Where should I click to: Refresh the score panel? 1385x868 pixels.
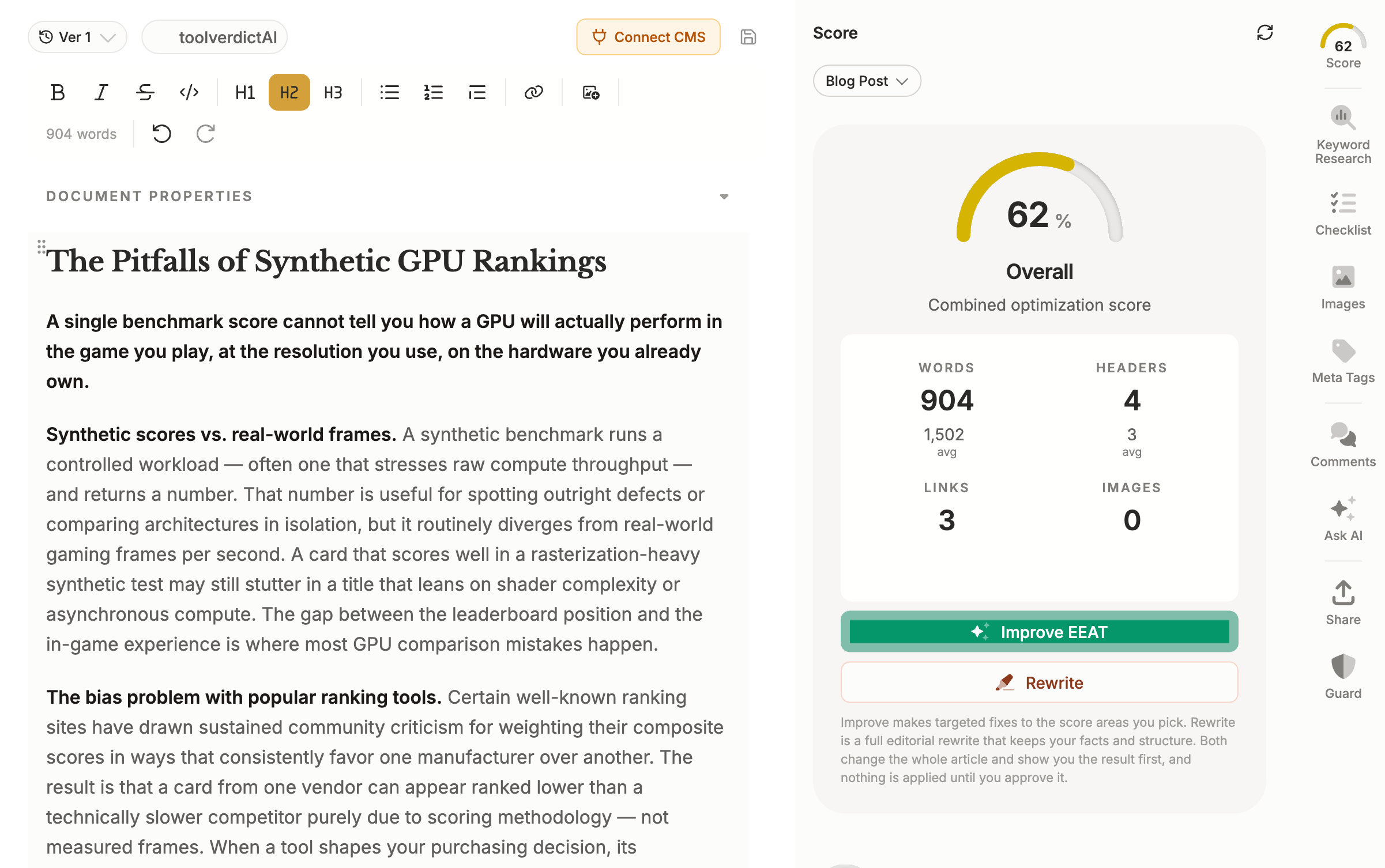1265,32
